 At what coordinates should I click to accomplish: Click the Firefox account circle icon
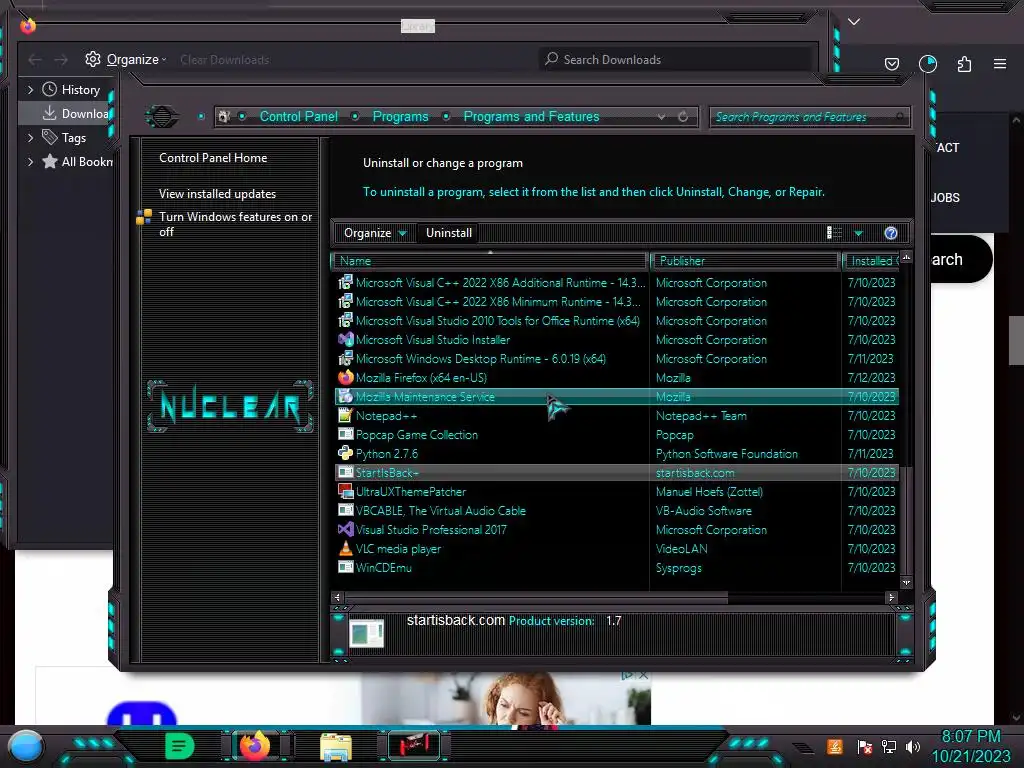pyautogui.click(x=927, y=64)
